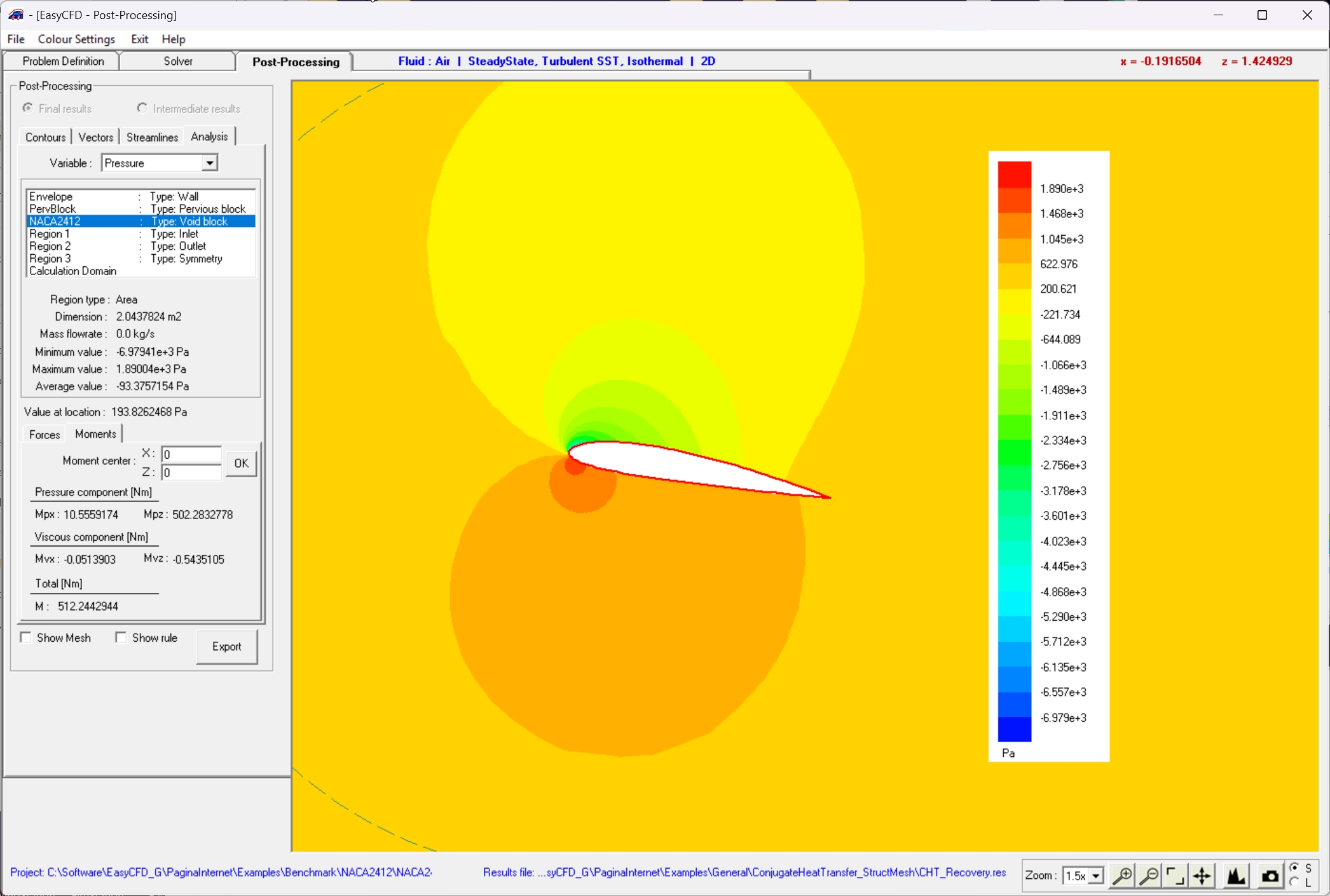Click the moment center X input field
This screenshot has width=1330, height=896.
click(191, 454)
